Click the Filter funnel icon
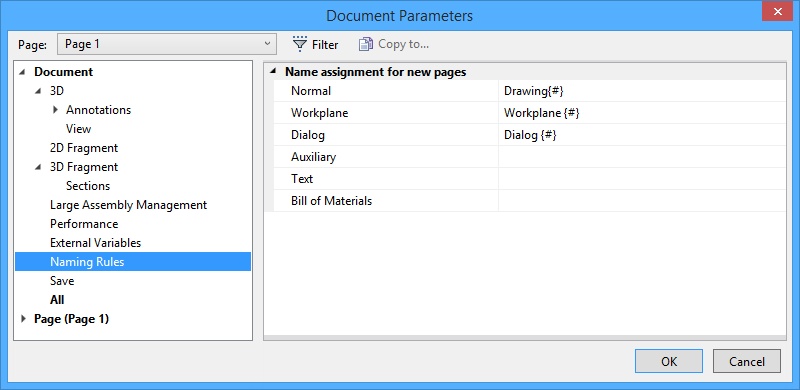 [300, 44]
